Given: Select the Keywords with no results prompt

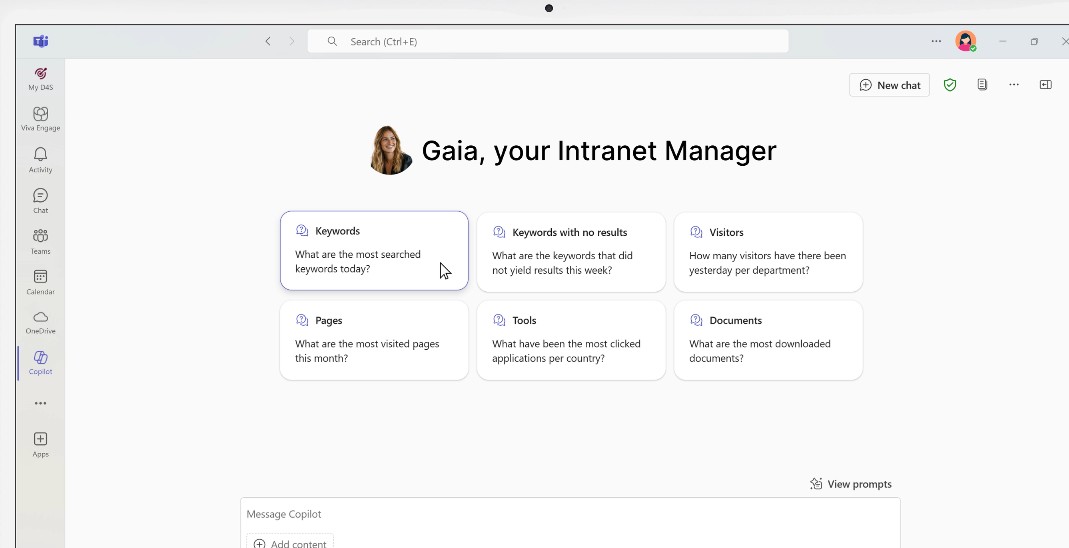Looking at the screenshot, I should pyautogui.click(x=570, y=252).
